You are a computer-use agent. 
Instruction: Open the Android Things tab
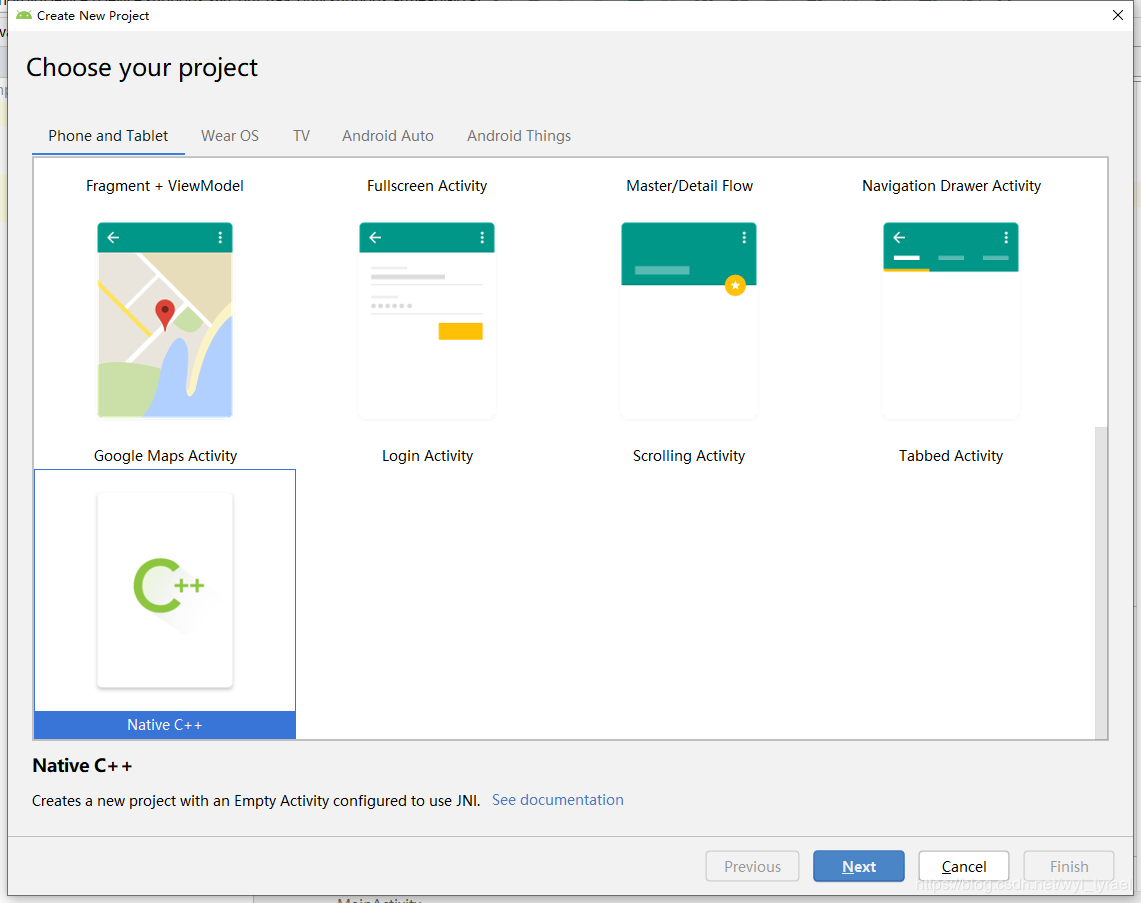click(x=519, y=135)
